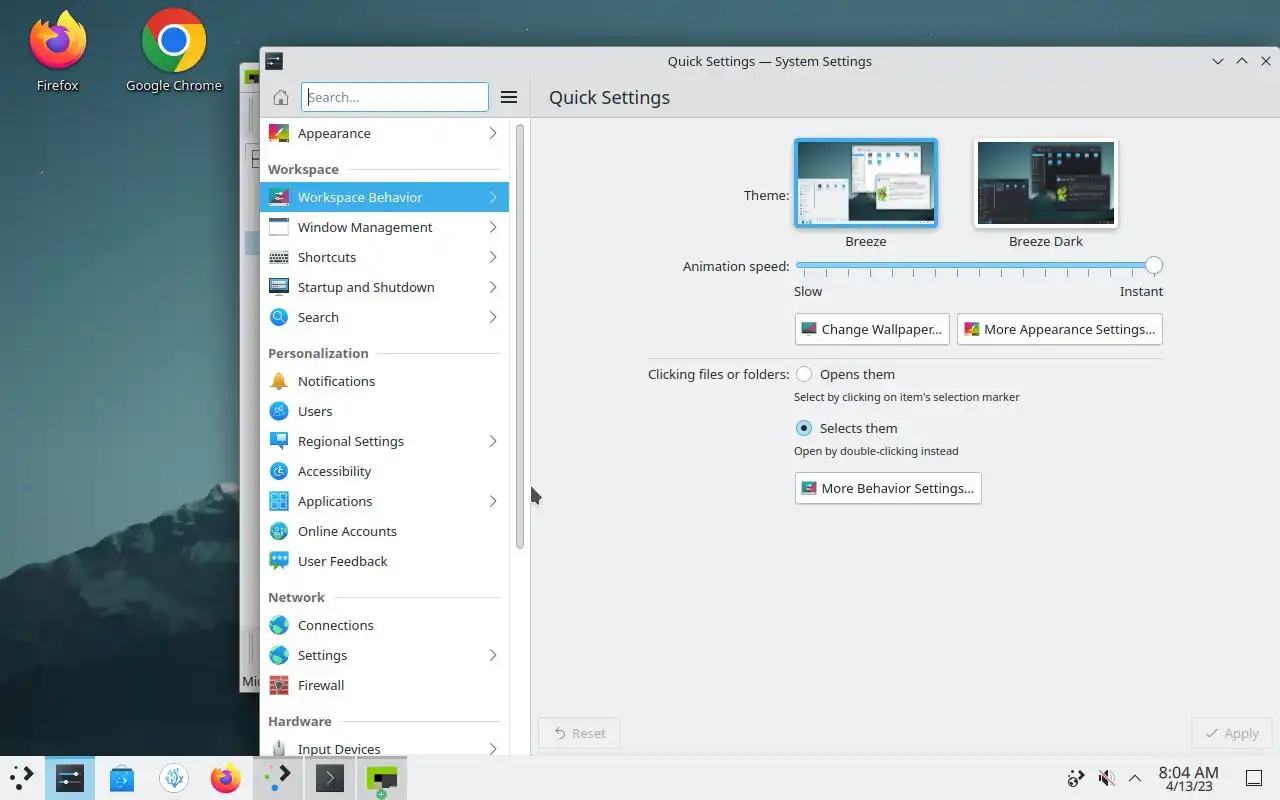Viewport: 1280px width, 800px height.
Task: Open the Google Chrome desktop icon
Action: (x=174, y=50)
